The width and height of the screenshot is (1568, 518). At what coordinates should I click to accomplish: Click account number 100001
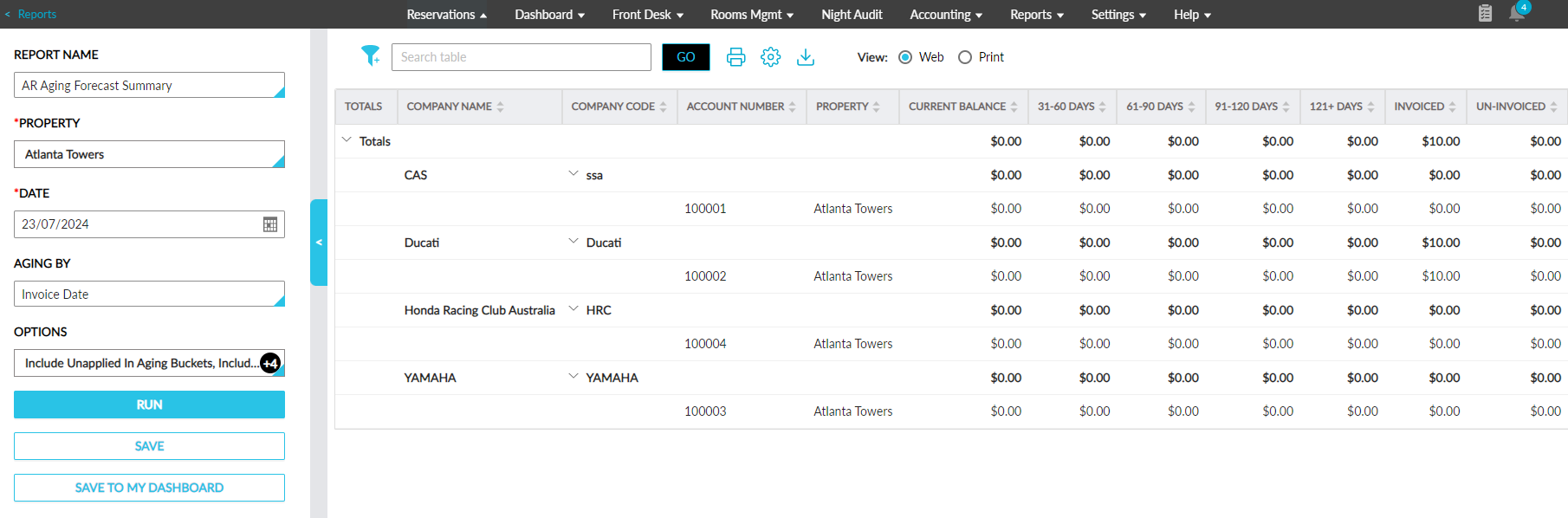pyautogui.click(x=705, y=209)
